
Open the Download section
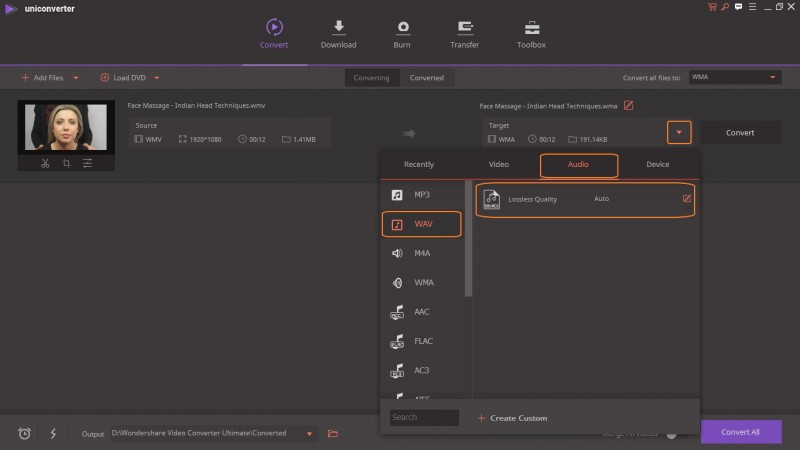pyautogui.click(x=338, y=34)
